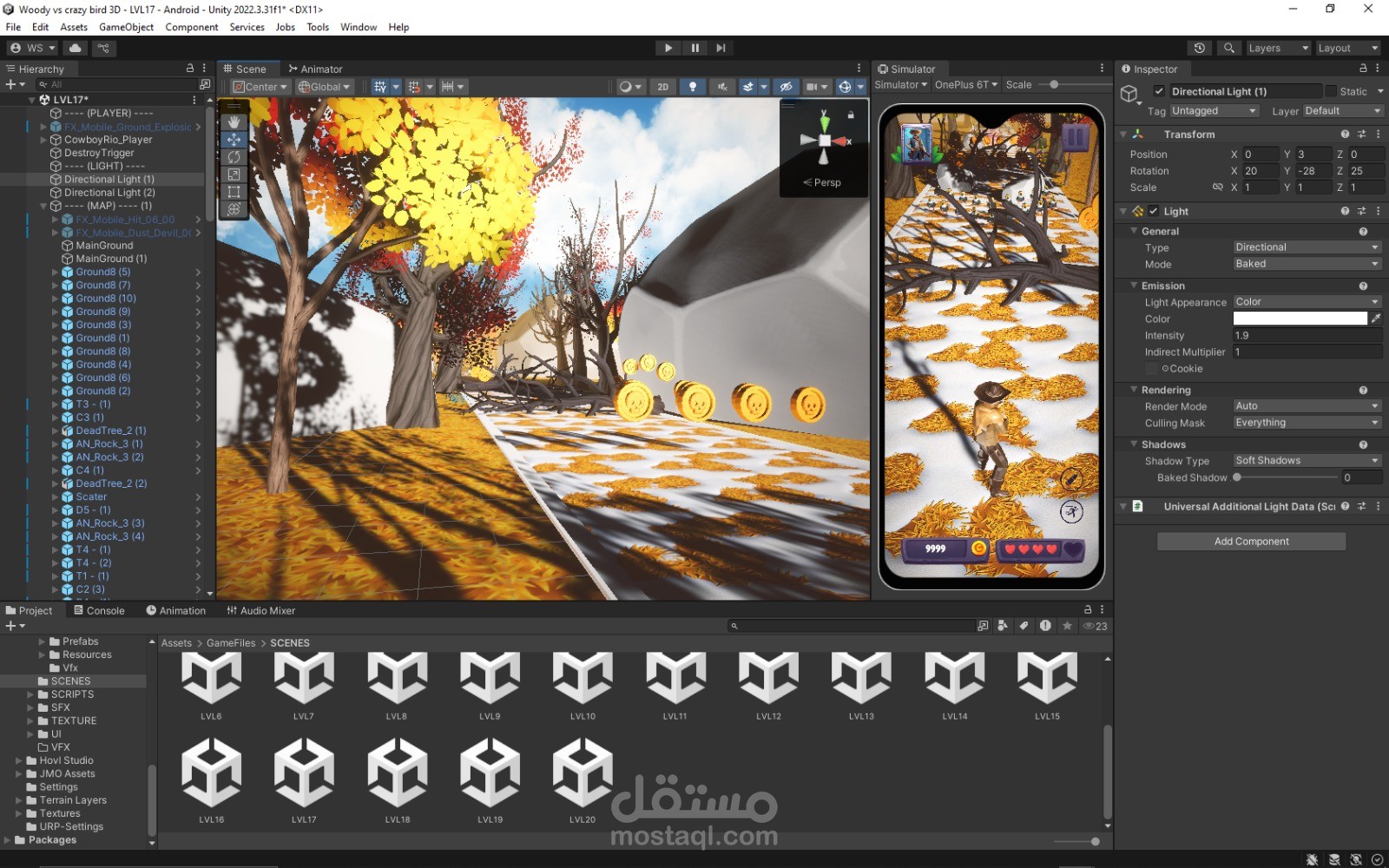1389x868 pixels.
Task: Lock the Hierarchy with the padlock icon
Action: (190, 68)
